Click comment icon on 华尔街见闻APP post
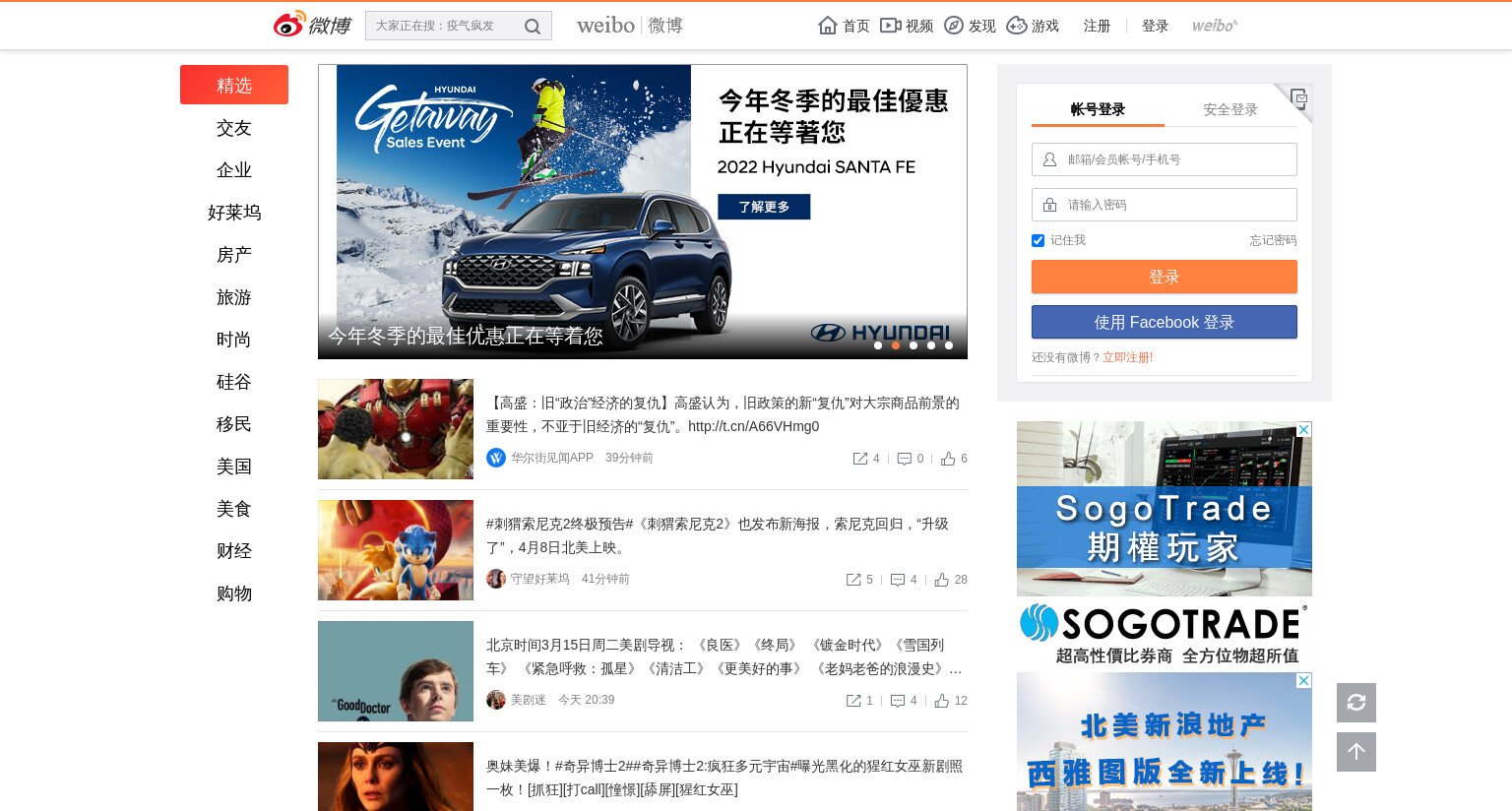This screenshot has height=811, width=1512. [x=905, y=459]
